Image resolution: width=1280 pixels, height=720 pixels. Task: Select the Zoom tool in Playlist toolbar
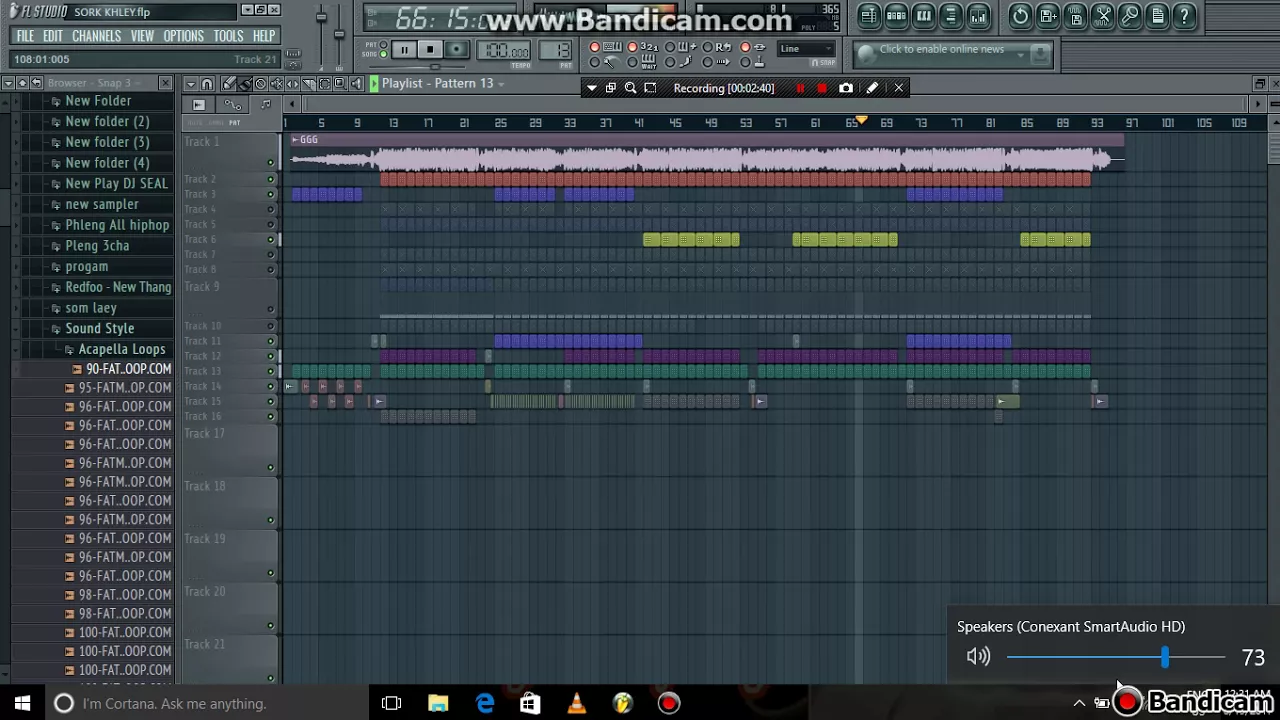tap(340, 84)
